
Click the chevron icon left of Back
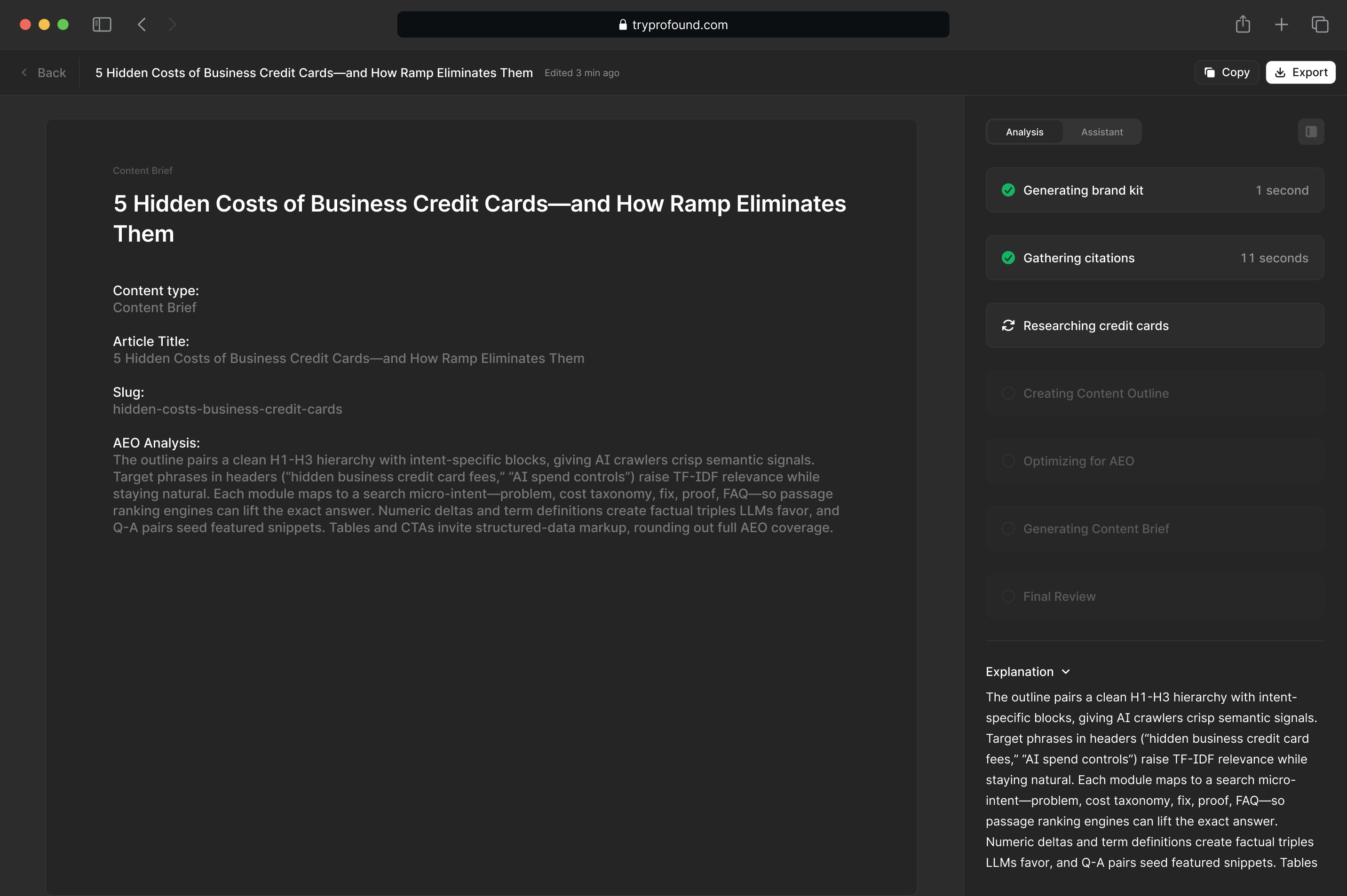point(24,72)
